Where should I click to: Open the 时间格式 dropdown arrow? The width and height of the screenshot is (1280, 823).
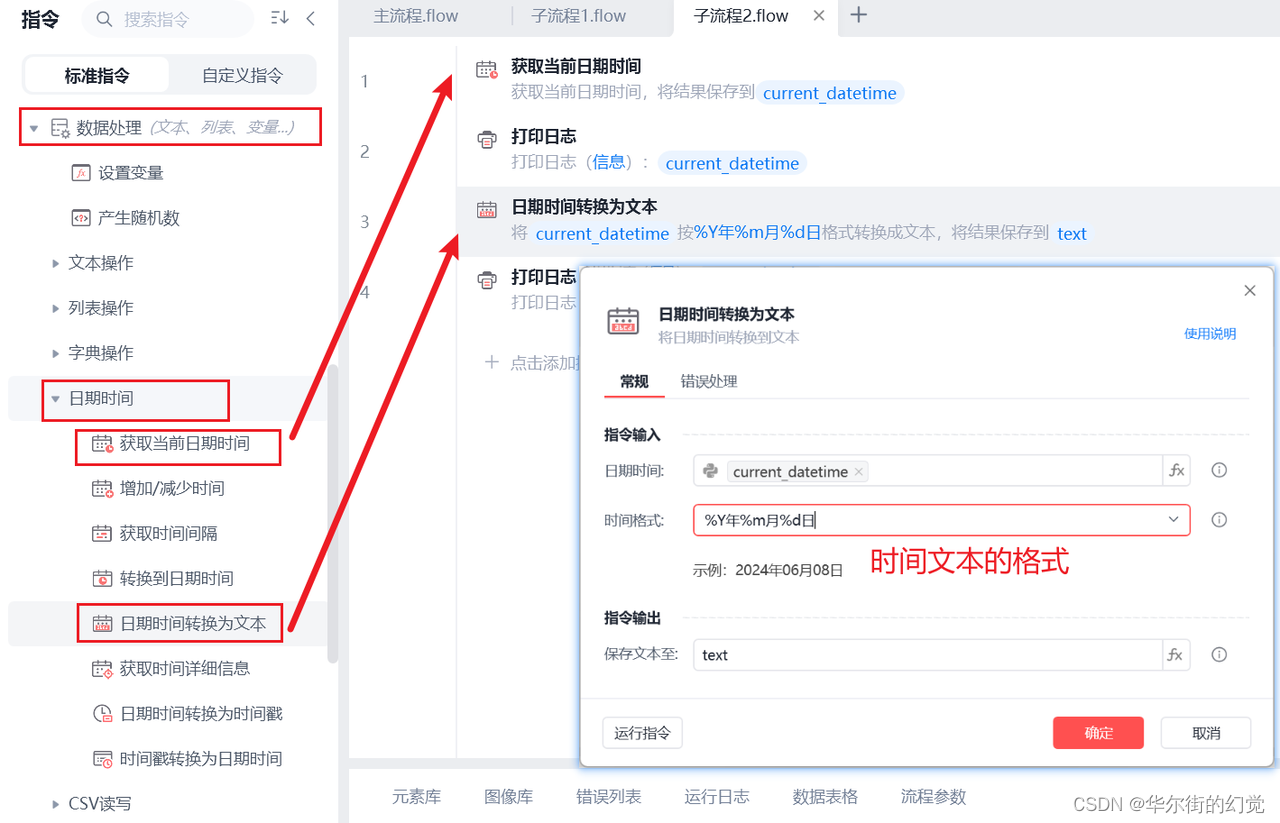pos(1174,520)
